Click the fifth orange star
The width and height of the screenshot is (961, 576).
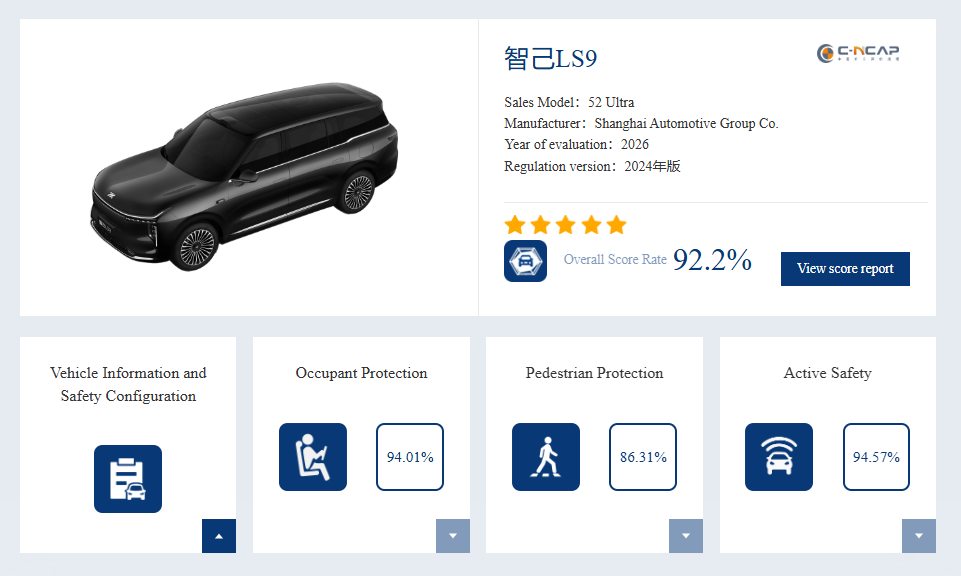point(617,225)
